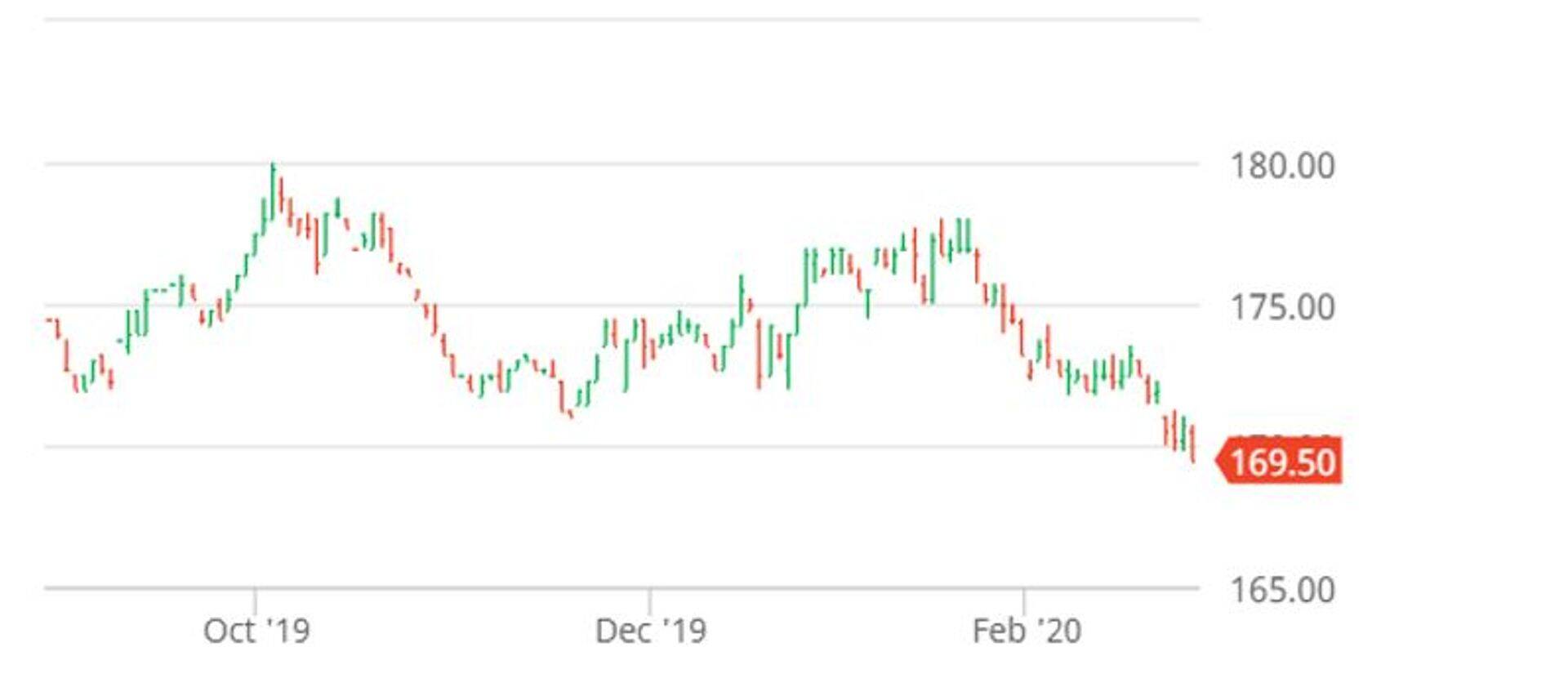Viewport: 1568px width, 683px height.
Task: Click the 165.00 price axis label
Action: (1281, 590)
